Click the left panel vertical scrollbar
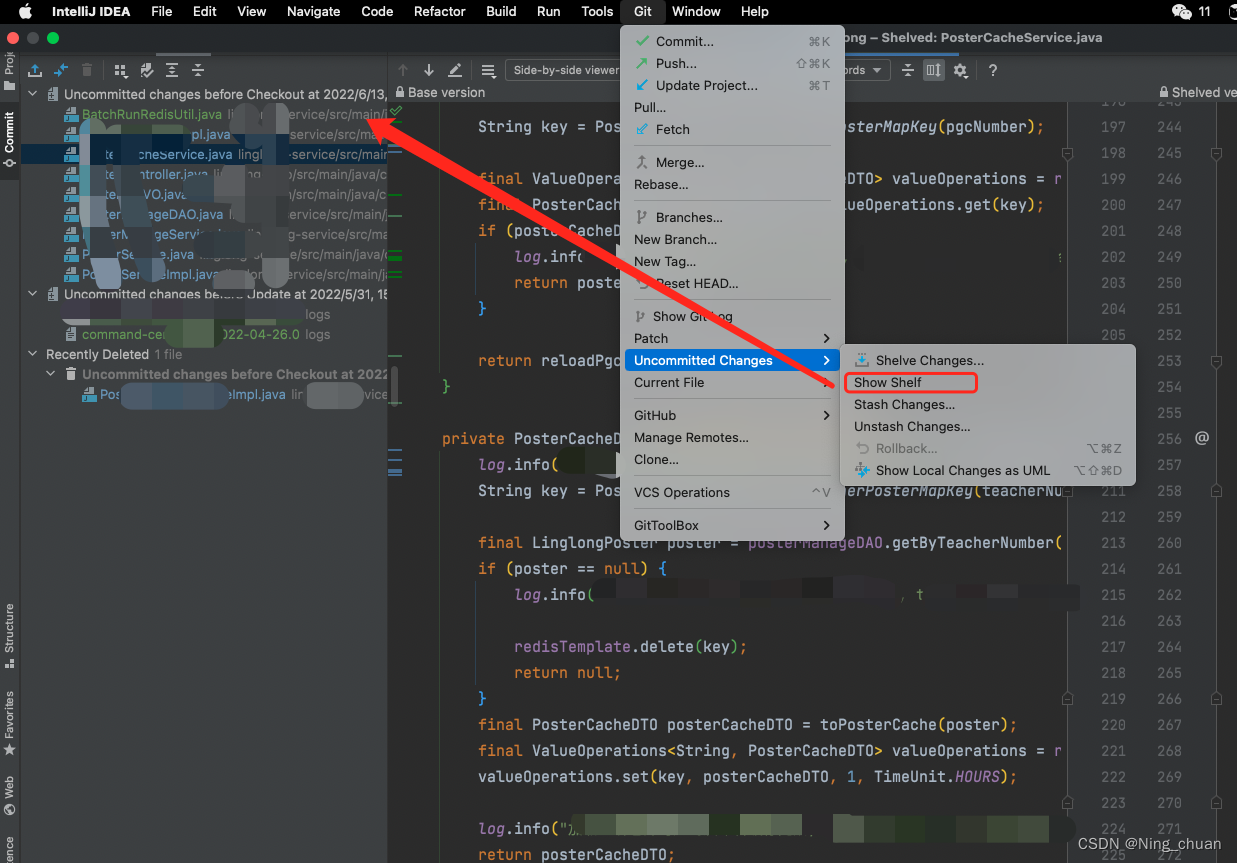 pyautogui.click(x=394, y=385)
